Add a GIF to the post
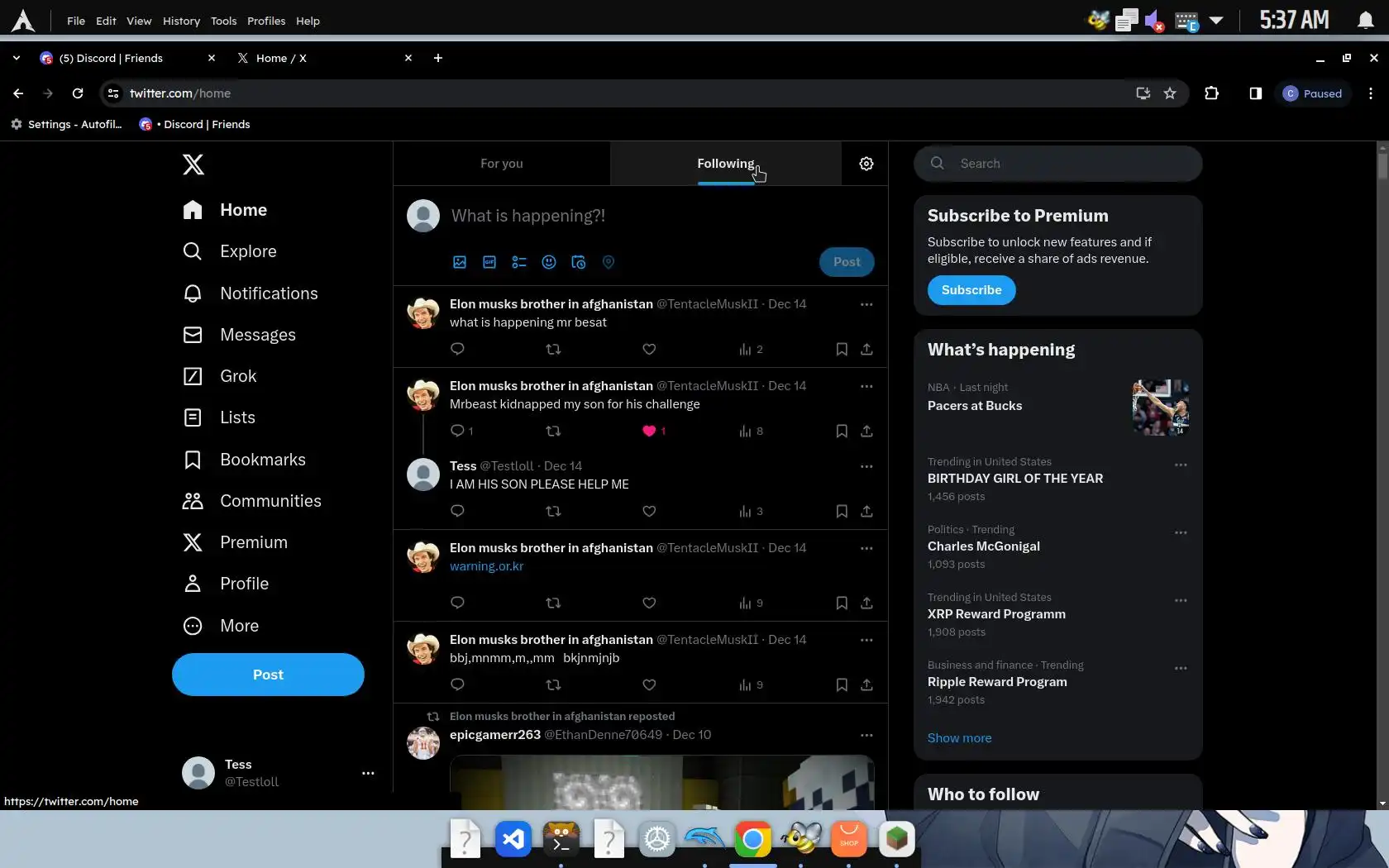Screen dimensions: 1389x868 pyautogui.click(x=489, y=262)
